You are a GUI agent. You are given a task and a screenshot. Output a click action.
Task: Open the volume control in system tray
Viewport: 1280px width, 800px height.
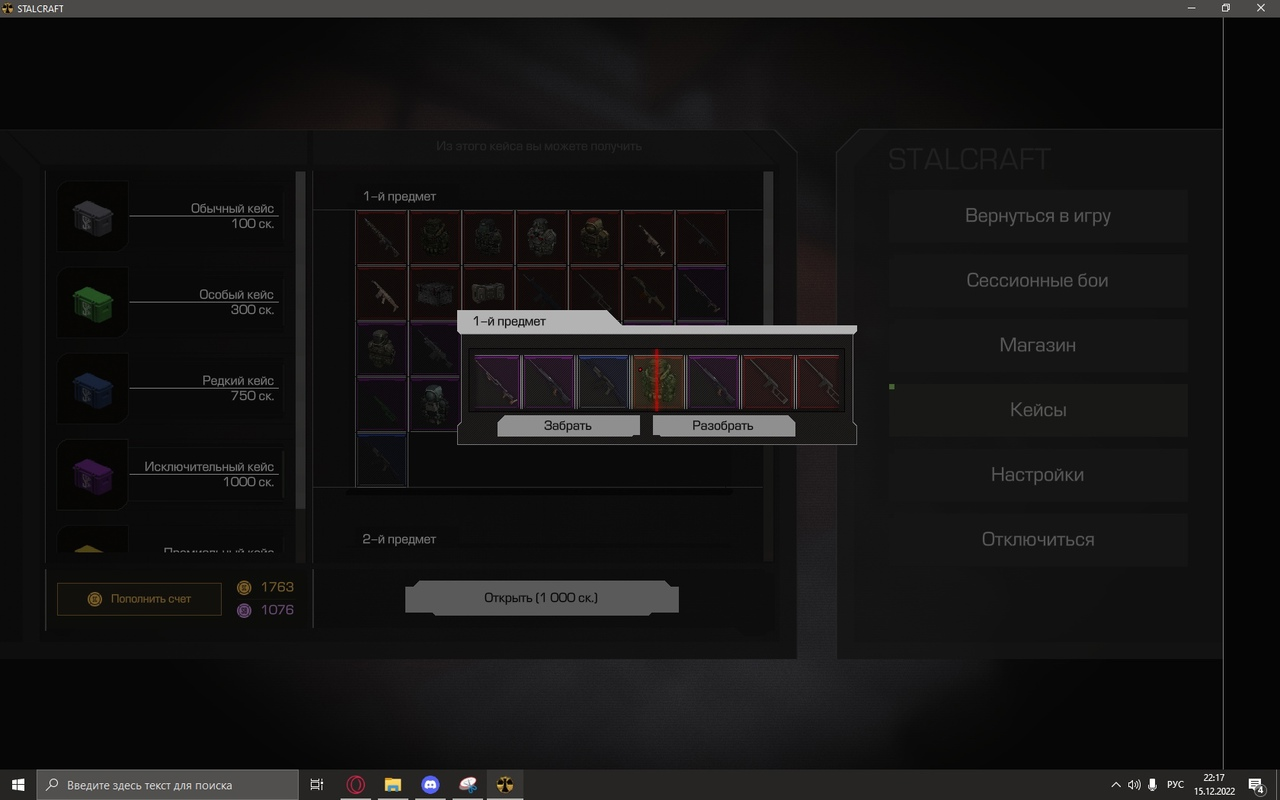(x=1134, y=785)
